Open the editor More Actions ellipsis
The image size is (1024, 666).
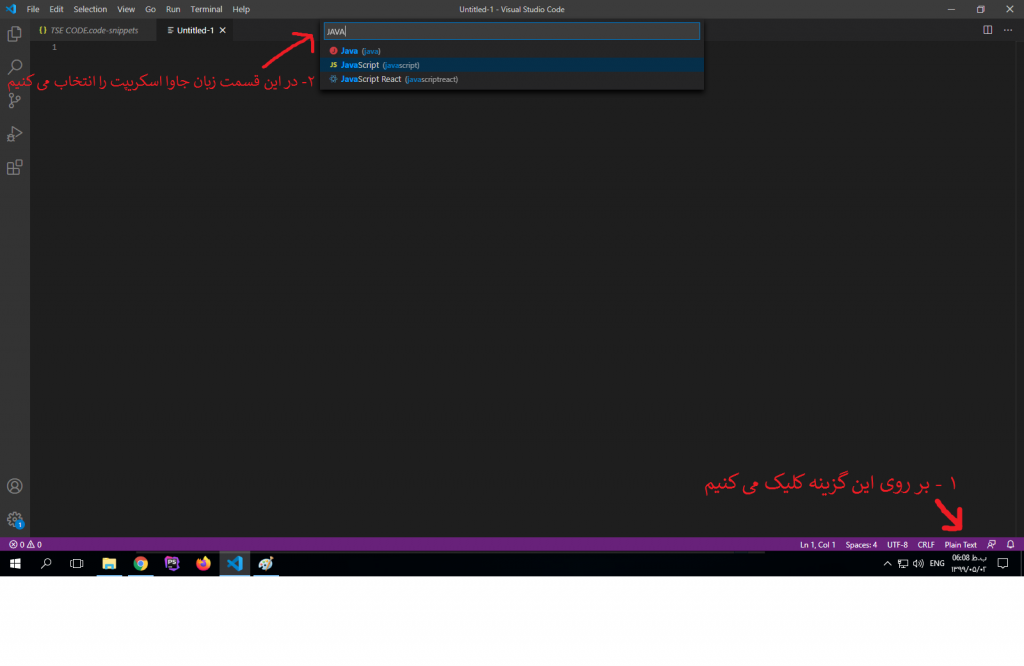coord(1008,30)
